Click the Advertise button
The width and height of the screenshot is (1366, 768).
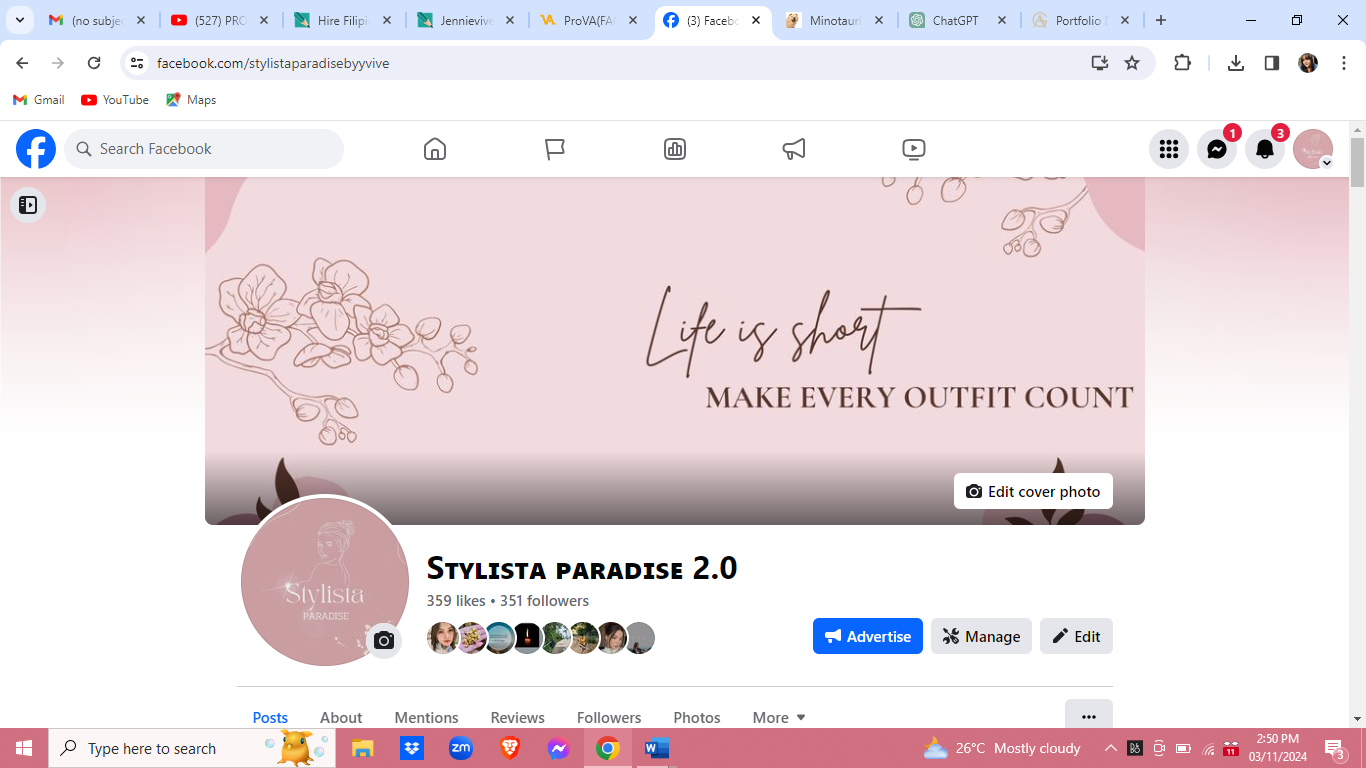(868, 636)
